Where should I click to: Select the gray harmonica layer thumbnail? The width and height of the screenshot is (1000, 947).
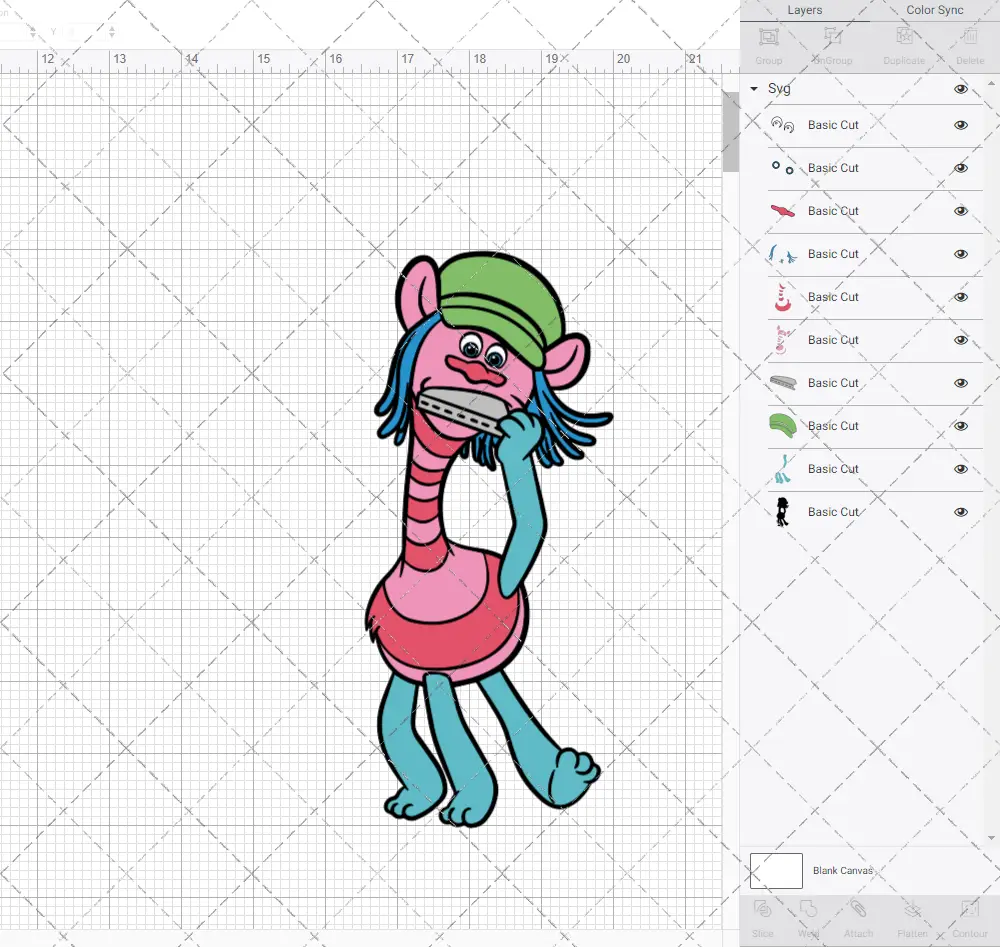point(783,383)
